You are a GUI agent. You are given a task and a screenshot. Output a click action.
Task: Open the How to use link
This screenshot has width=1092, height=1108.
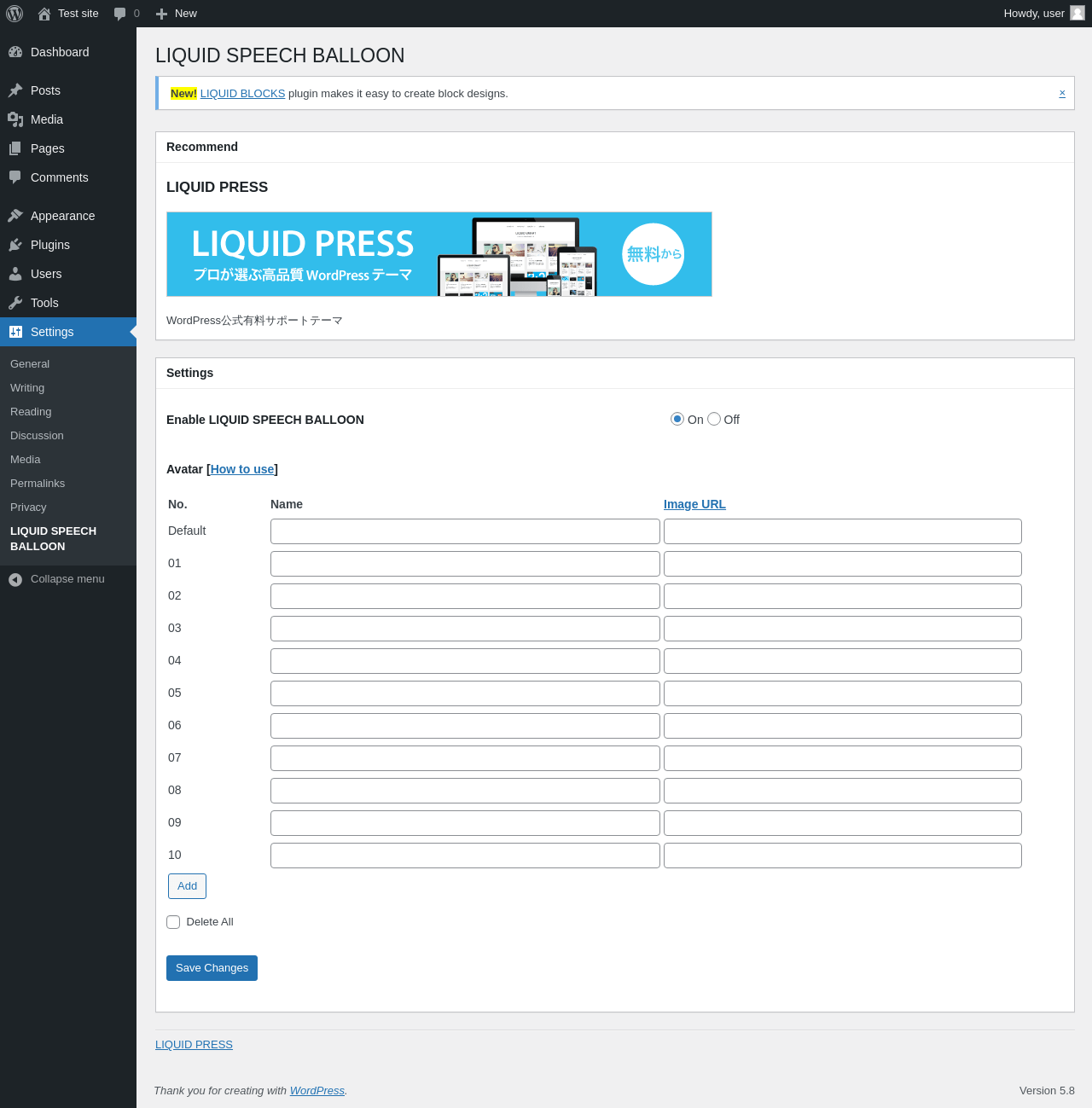[242, 469]
